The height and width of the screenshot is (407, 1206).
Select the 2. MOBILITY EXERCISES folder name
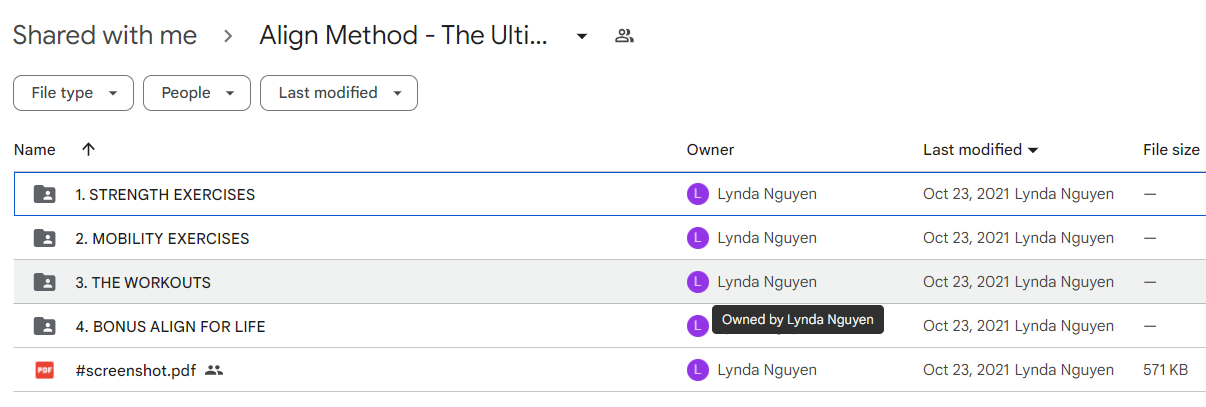(162, 239)
